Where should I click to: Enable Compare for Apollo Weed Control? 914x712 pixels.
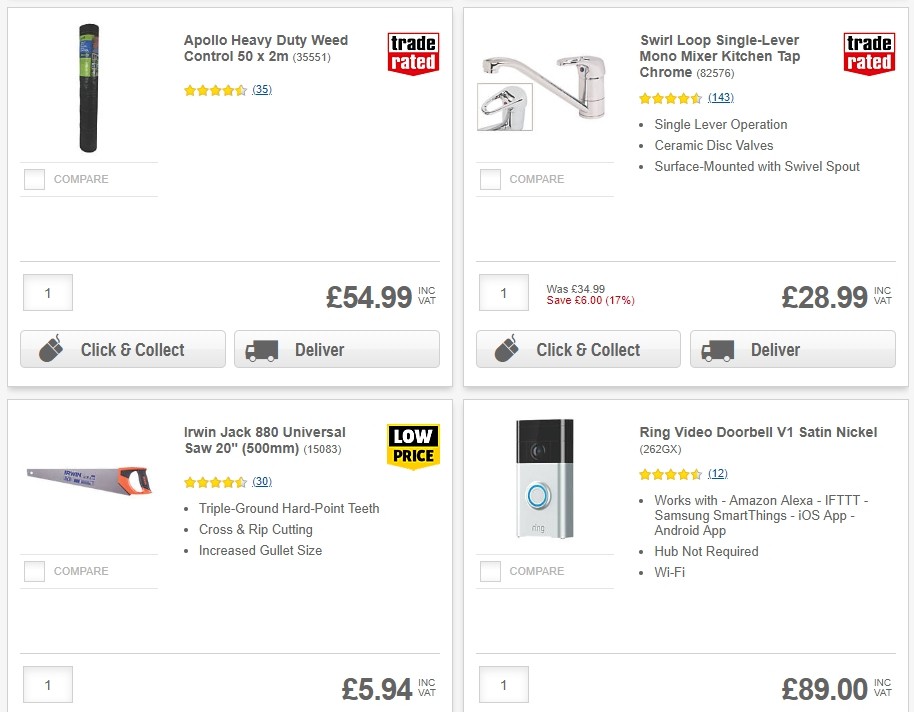click(x=33, y=178)
